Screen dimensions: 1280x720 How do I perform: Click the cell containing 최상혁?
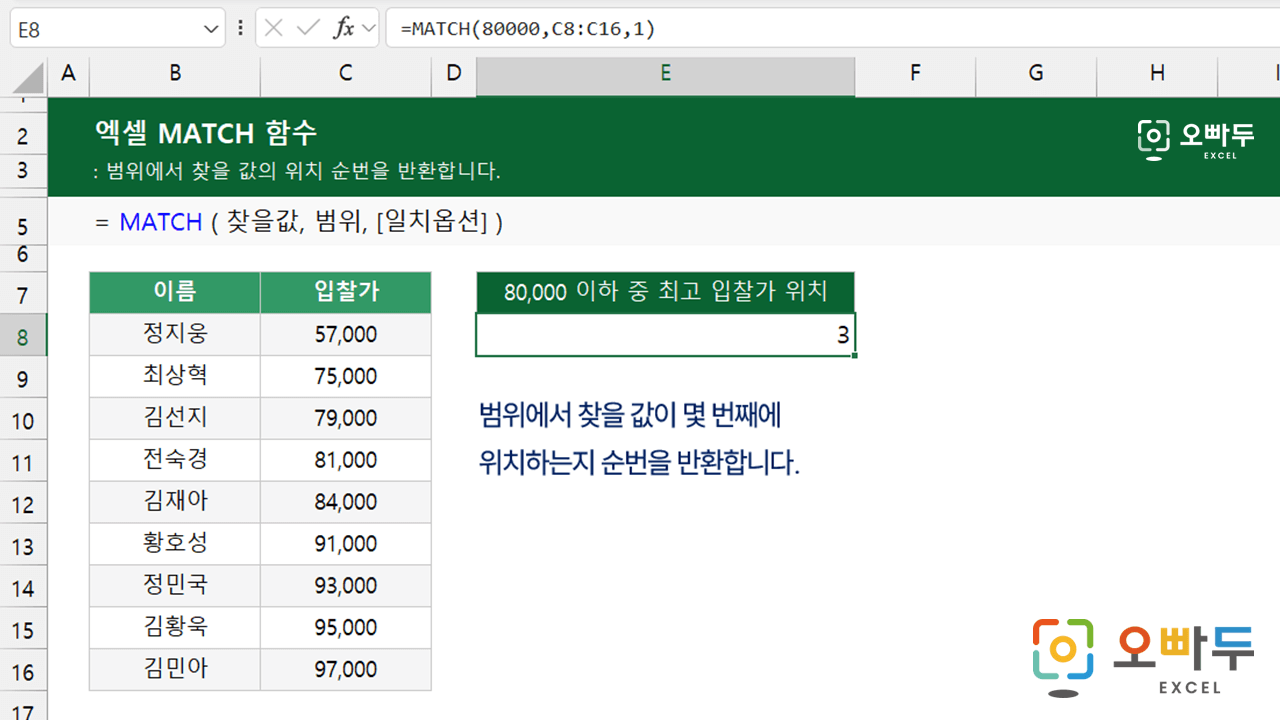(x=175, y=376)
